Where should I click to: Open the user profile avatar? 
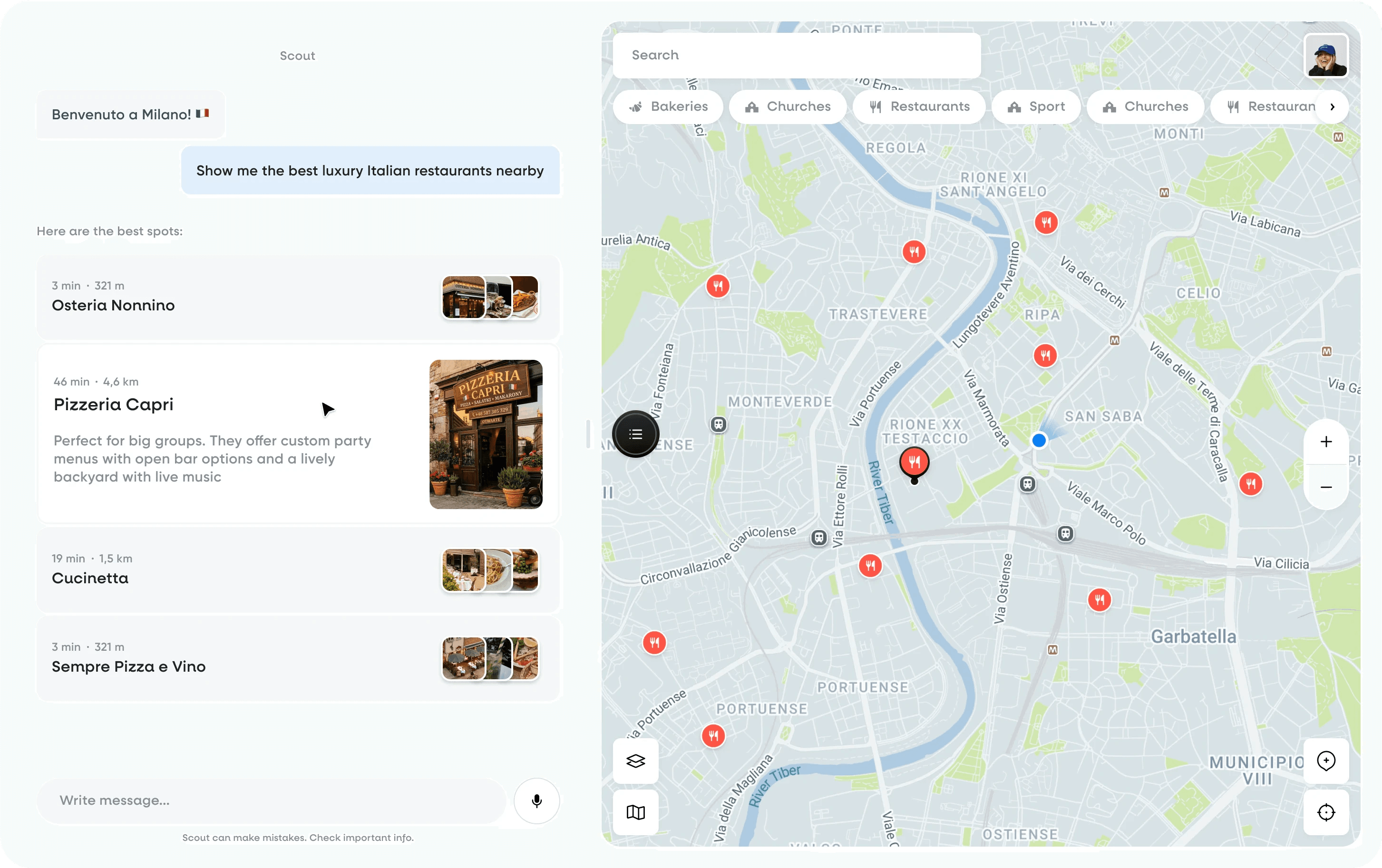[1326, 55]
